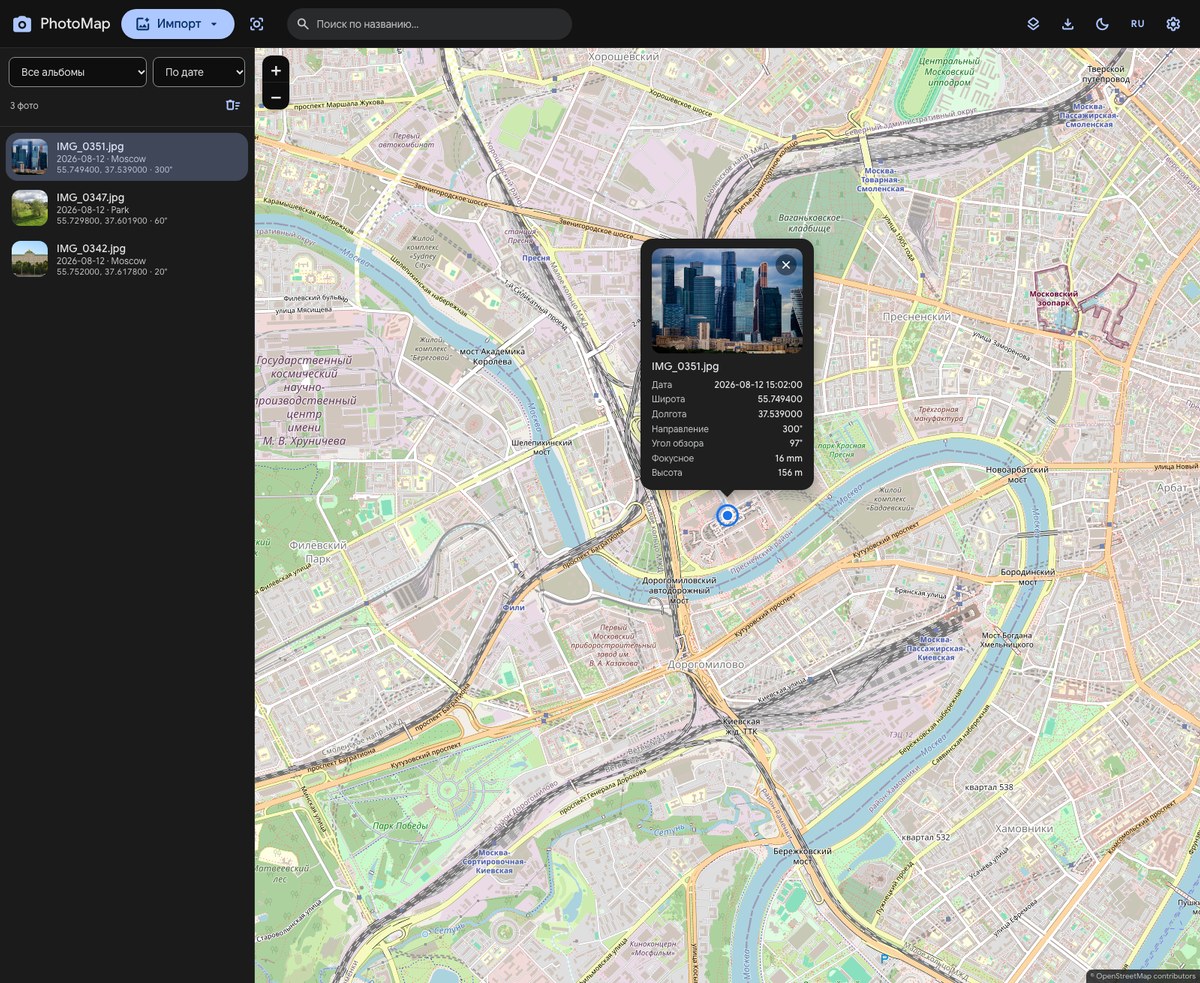Click the download export icon
1200x983 pixels.
point(1068,24)
